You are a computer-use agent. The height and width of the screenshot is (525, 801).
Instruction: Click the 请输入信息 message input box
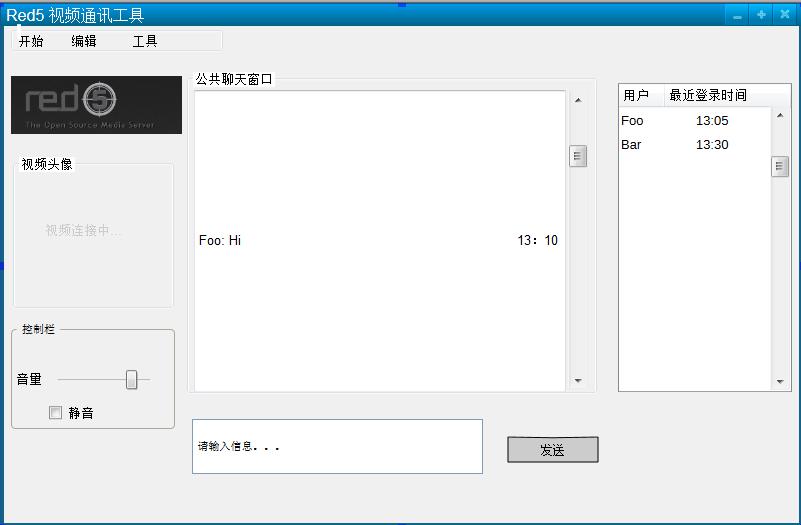[337, 446]
